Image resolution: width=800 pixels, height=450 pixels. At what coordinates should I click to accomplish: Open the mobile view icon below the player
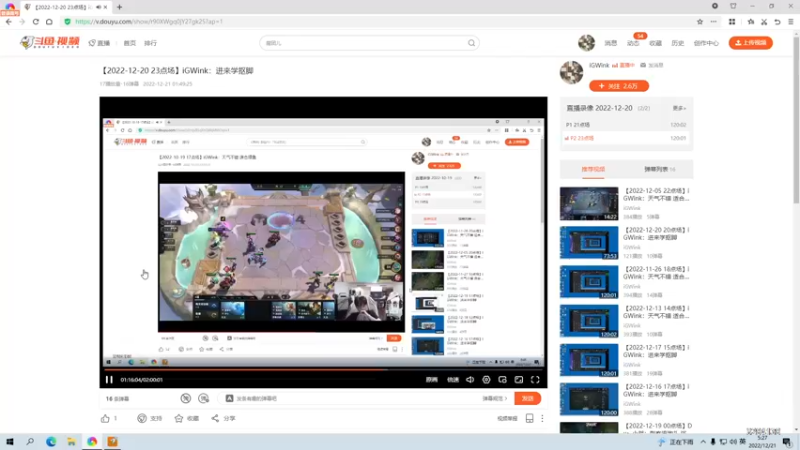(x=530, y=418)
